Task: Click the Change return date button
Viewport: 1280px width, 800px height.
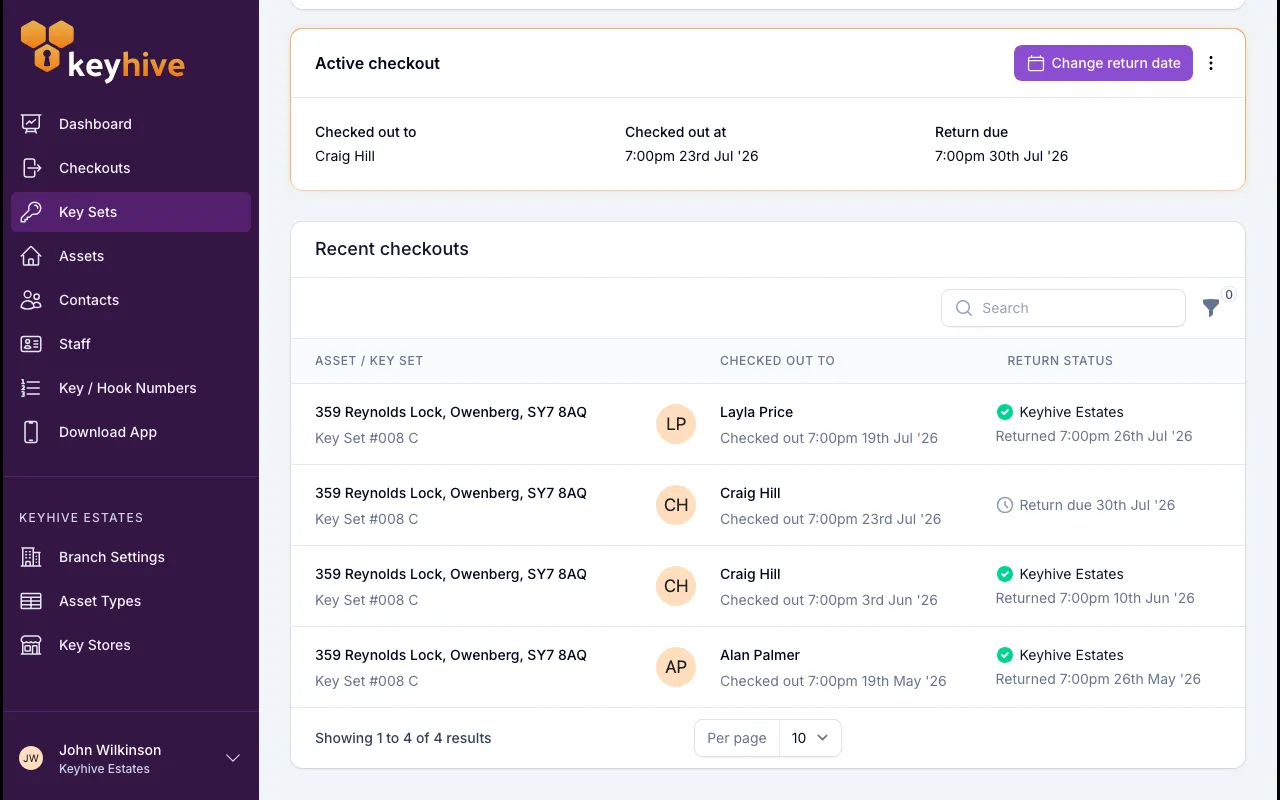Action: [x=1103, y=63]
